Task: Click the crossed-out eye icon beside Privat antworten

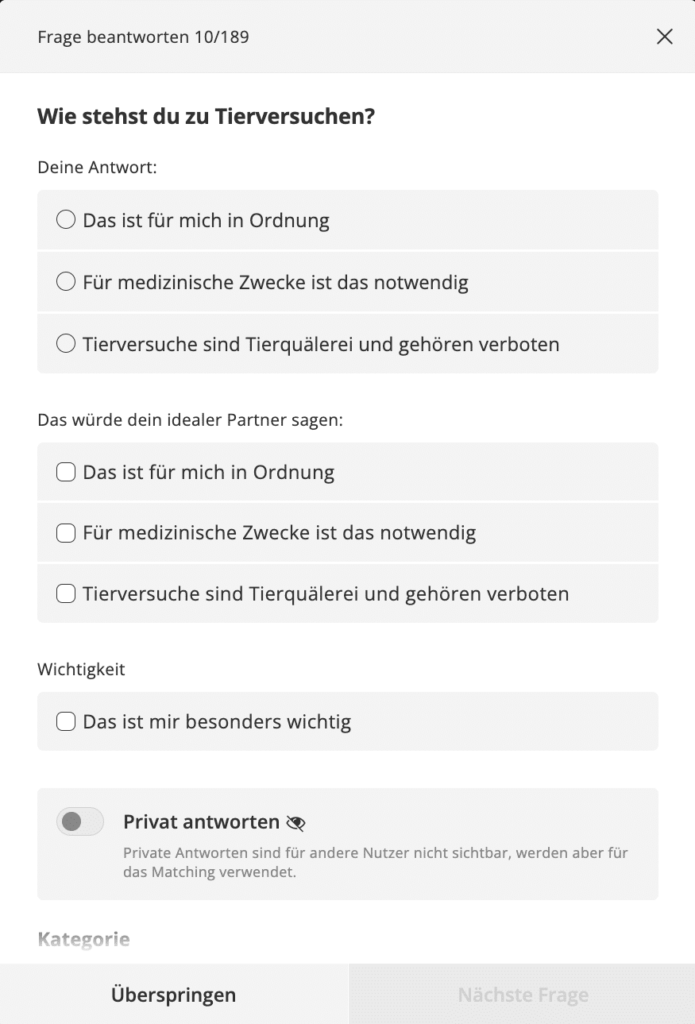Action: click(x=295, y=823)
